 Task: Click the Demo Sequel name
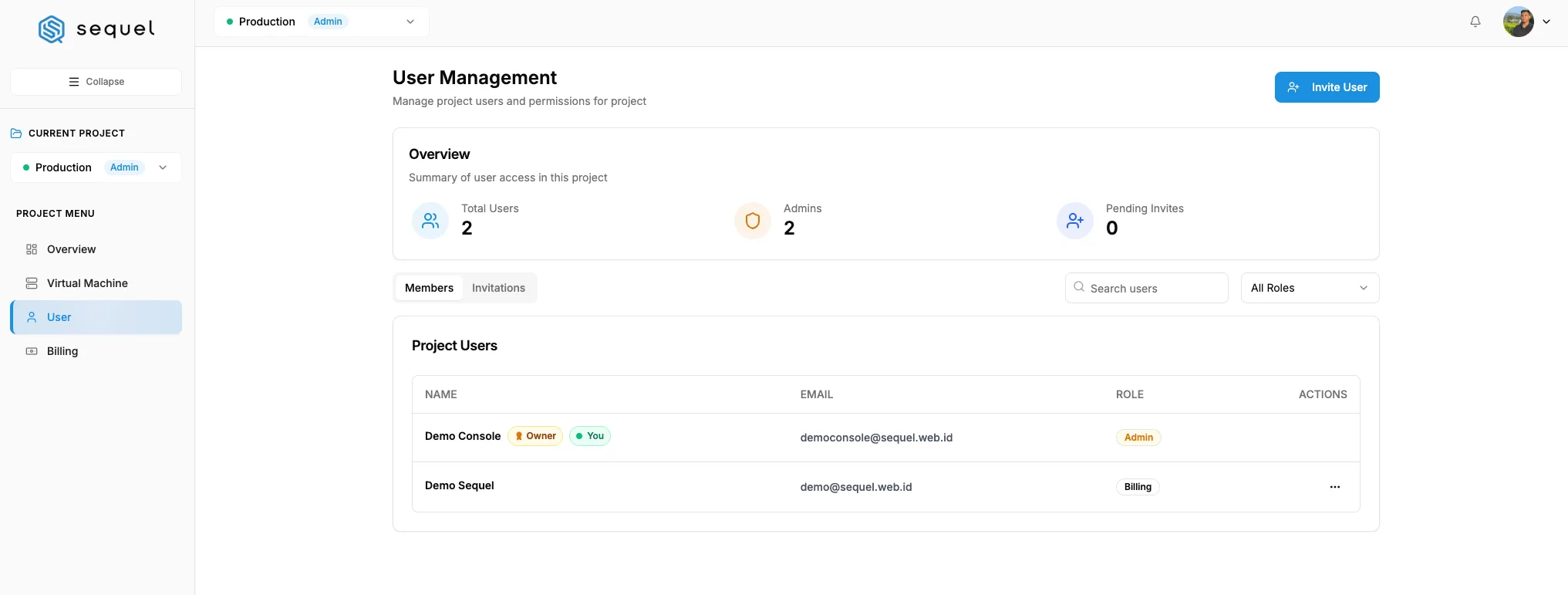click(460, 485)
